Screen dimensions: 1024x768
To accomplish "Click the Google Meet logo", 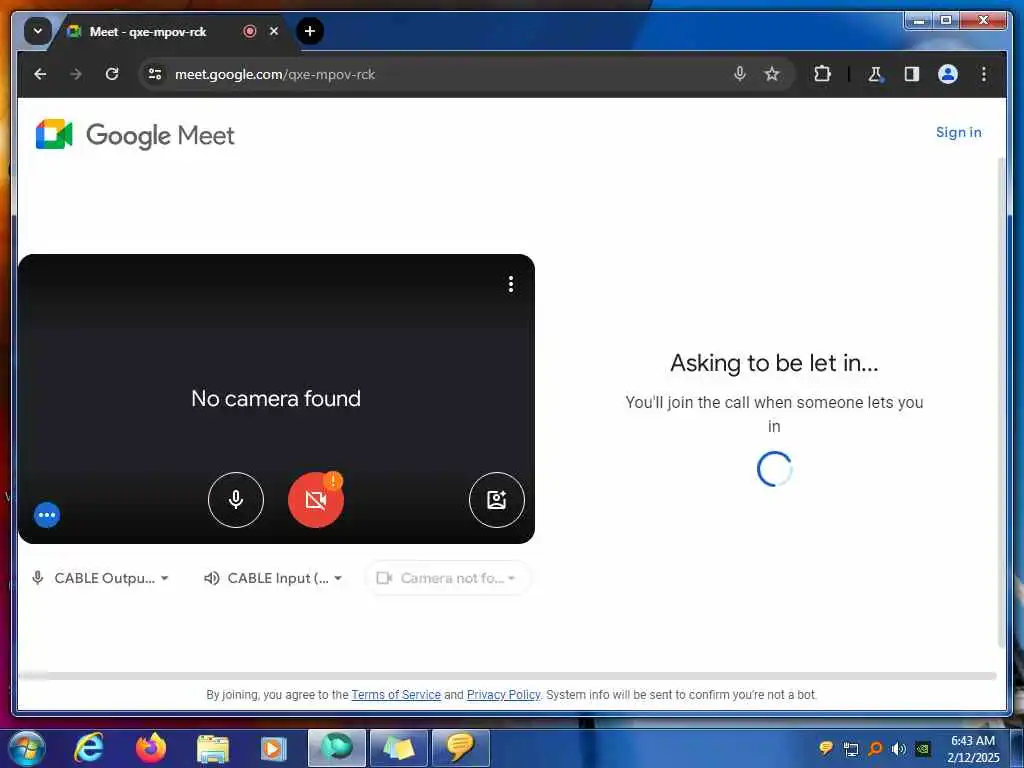I will click(x=135, y=135).
